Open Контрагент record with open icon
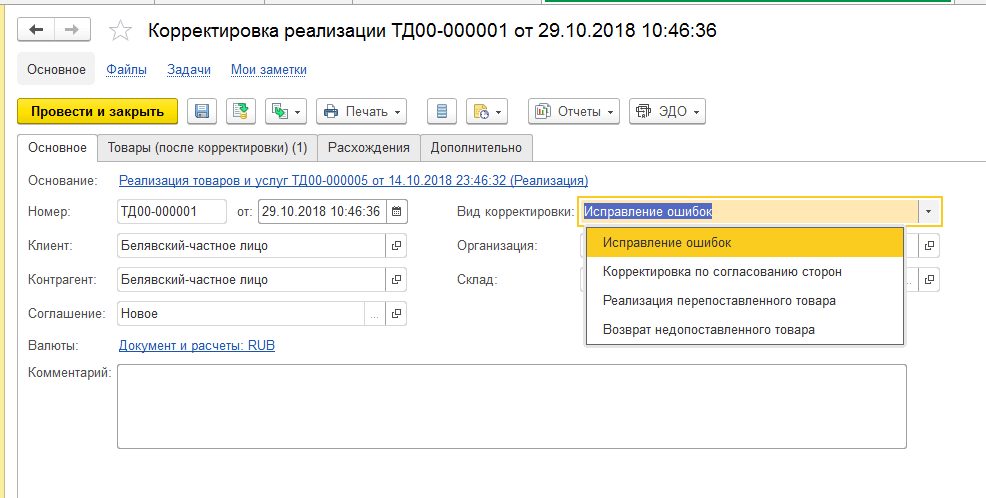986x498 pixels. [x=396, y=279]
